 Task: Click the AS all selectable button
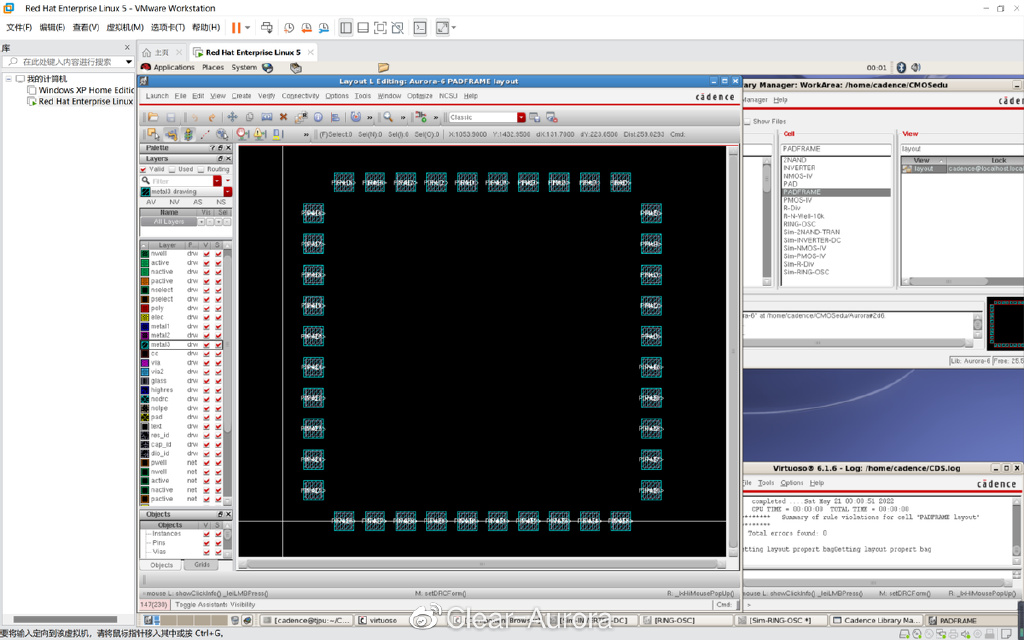[198, 202]
